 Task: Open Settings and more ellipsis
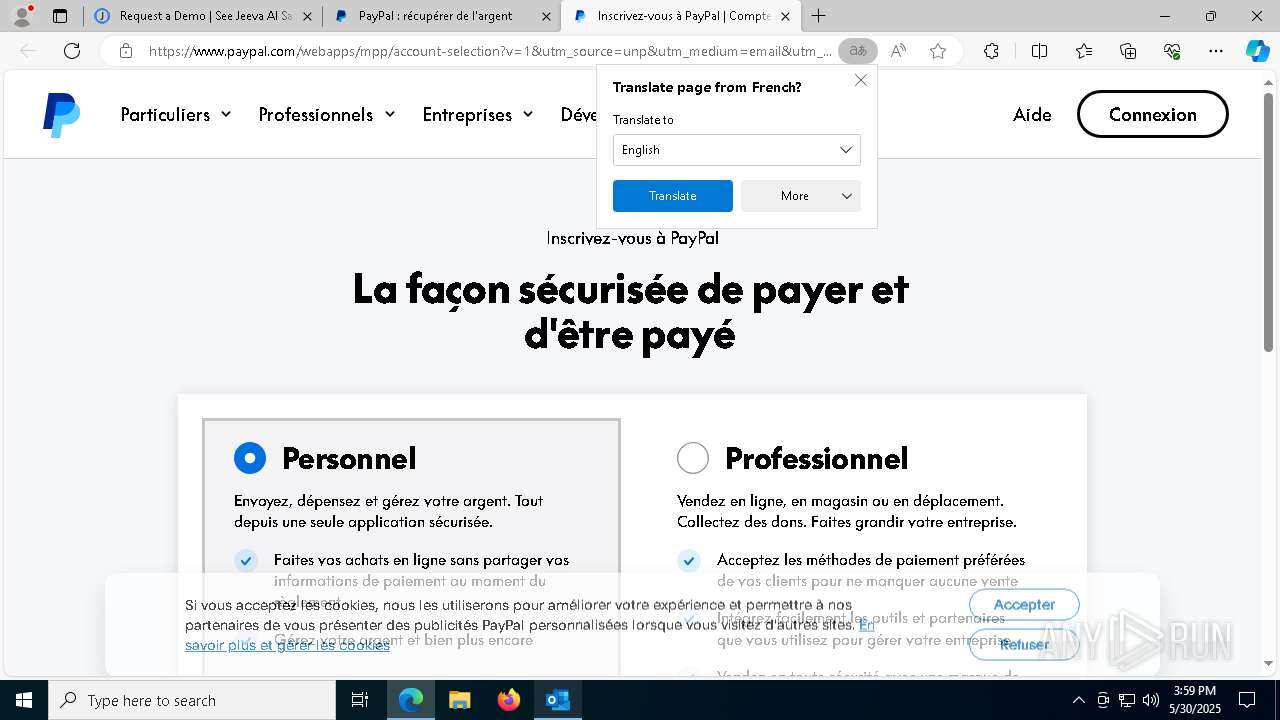pos(1216,51)
